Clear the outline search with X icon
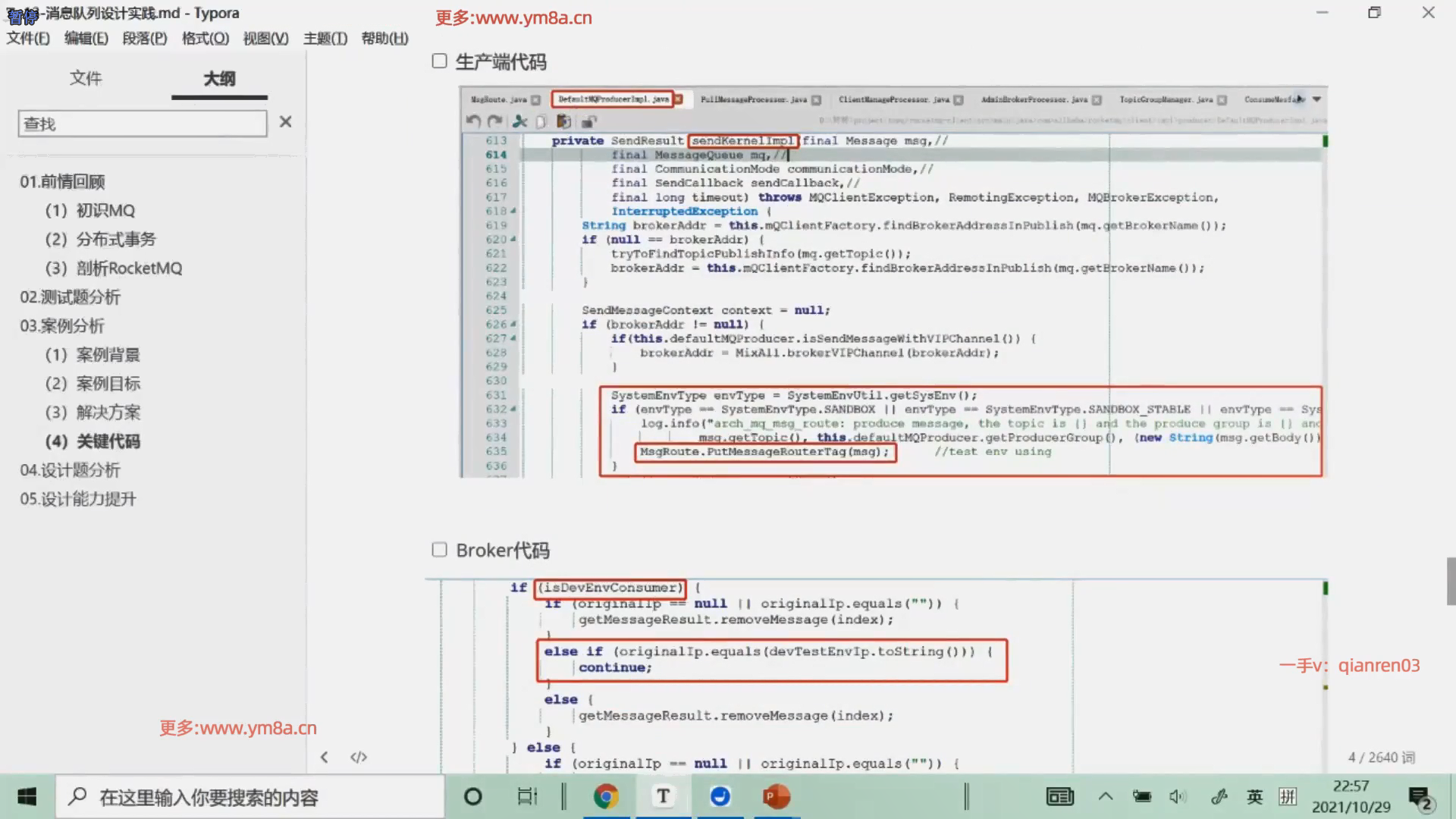The height and width of the screenshot is (819, 1456). pyautogui.click(x=285, y=122)
